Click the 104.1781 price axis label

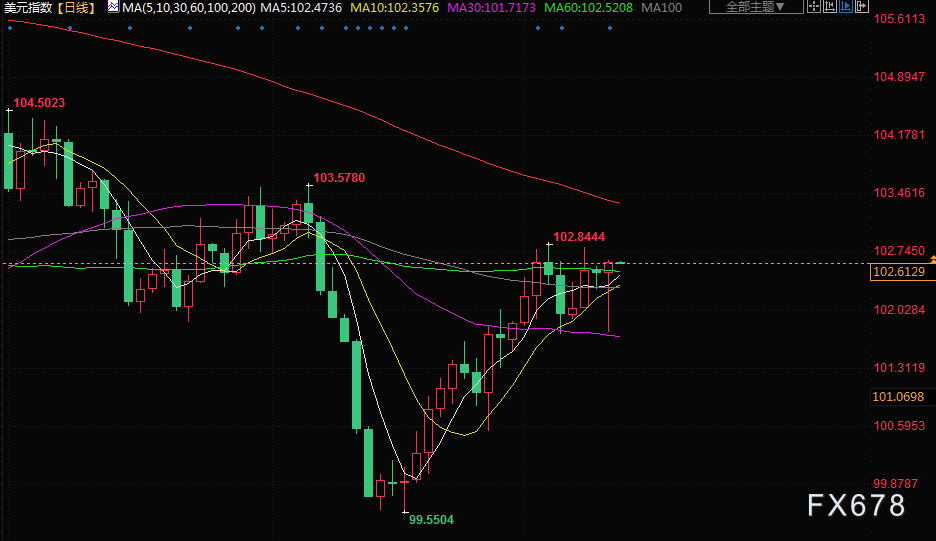coord(900,135)
